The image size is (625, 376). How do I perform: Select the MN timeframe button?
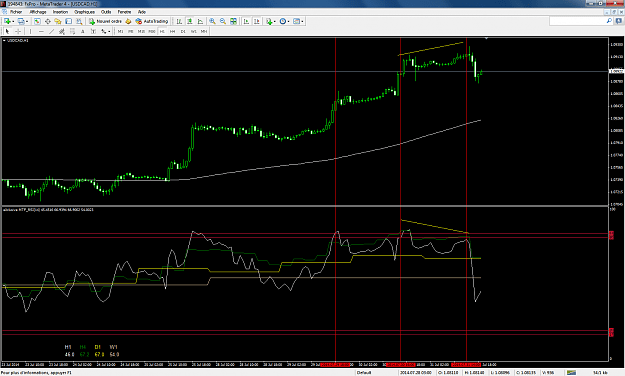(x=204, y=31)
